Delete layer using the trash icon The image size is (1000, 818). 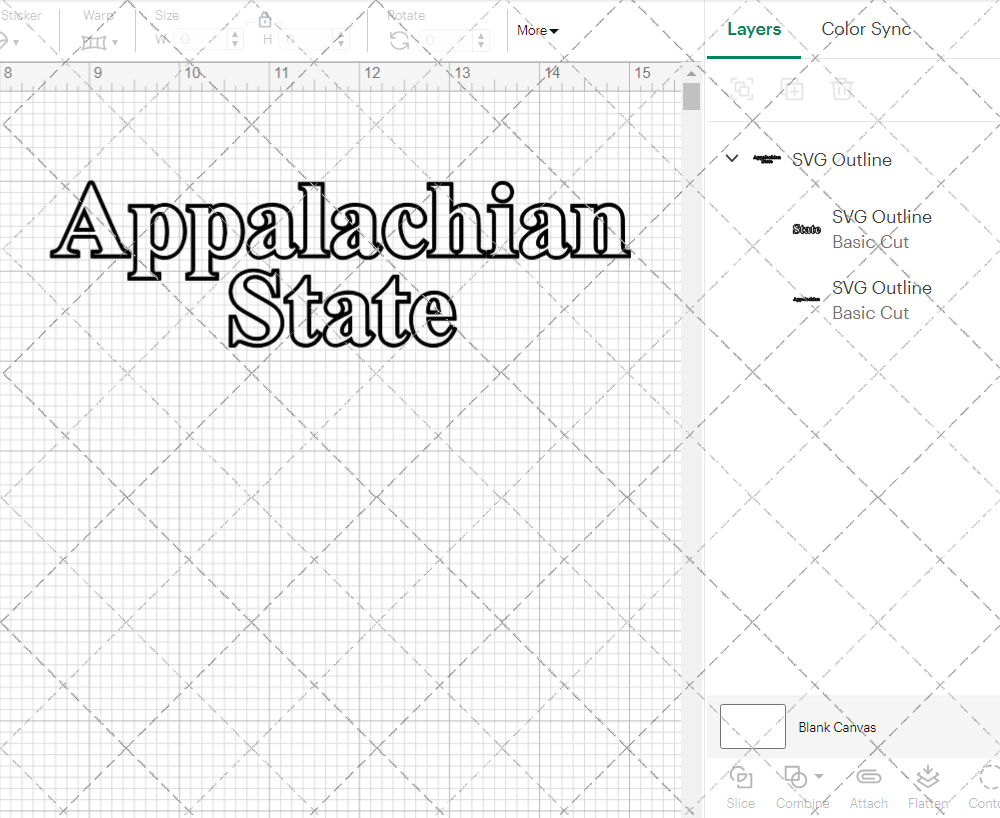pyautogui.click(x=843, y=89)
